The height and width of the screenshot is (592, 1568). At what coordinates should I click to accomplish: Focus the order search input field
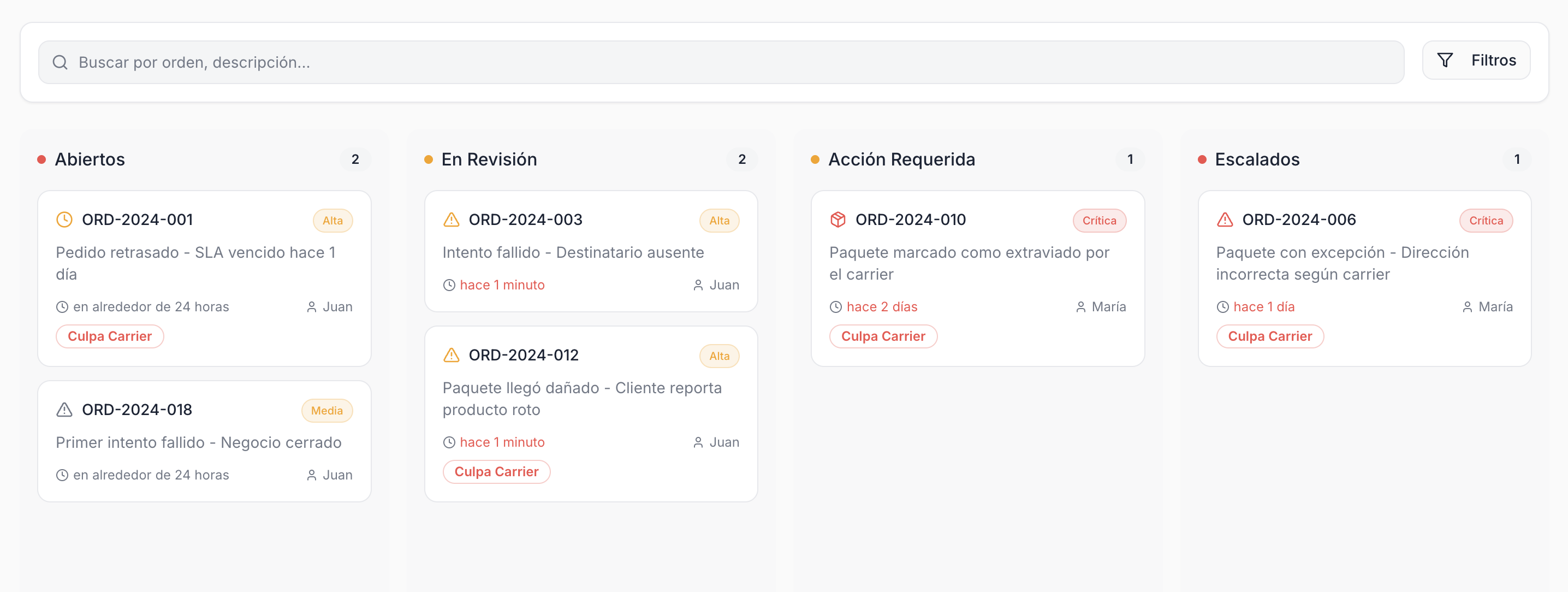(730, 62)
